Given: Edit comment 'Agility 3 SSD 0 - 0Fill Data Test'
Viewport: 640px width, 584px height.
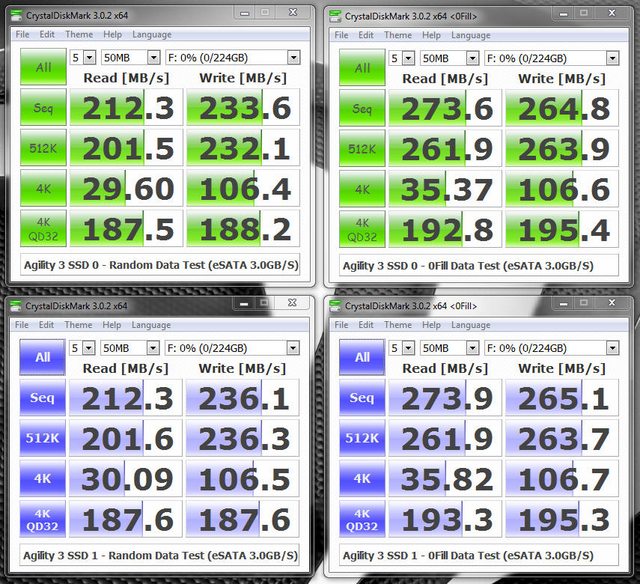Looking at the screenshot, I should coord(479,266).
